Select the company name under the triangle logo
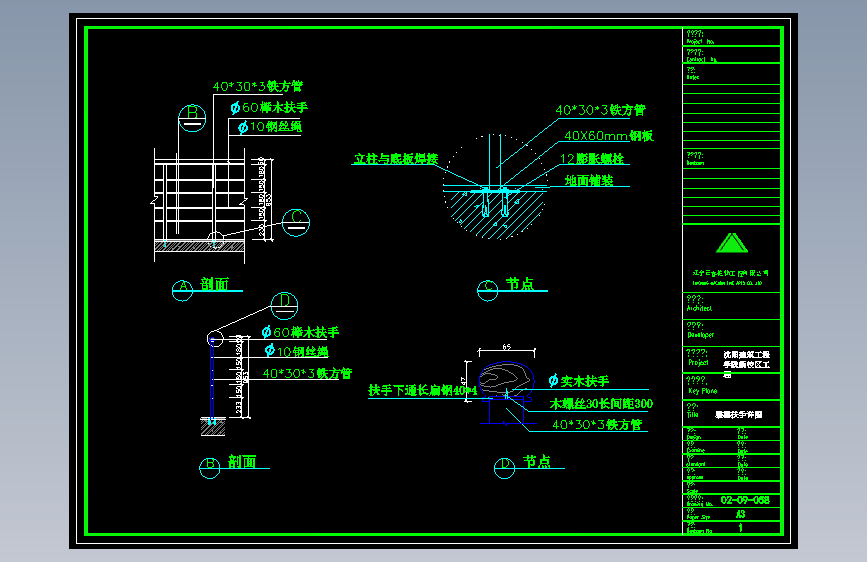The width and height of the screenshot is (867, 562). [730, 273]
